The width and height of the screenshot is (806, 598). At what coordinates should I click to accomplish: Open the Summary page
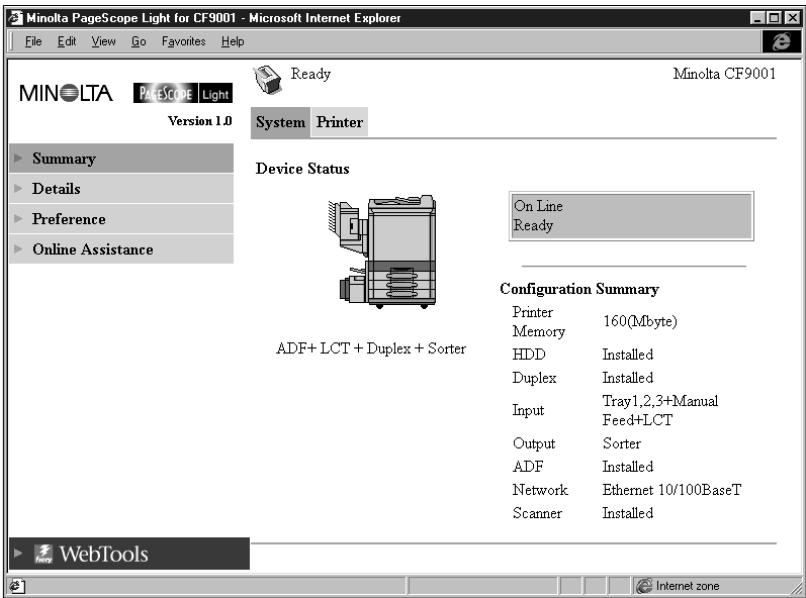click(x=121, y=158)
